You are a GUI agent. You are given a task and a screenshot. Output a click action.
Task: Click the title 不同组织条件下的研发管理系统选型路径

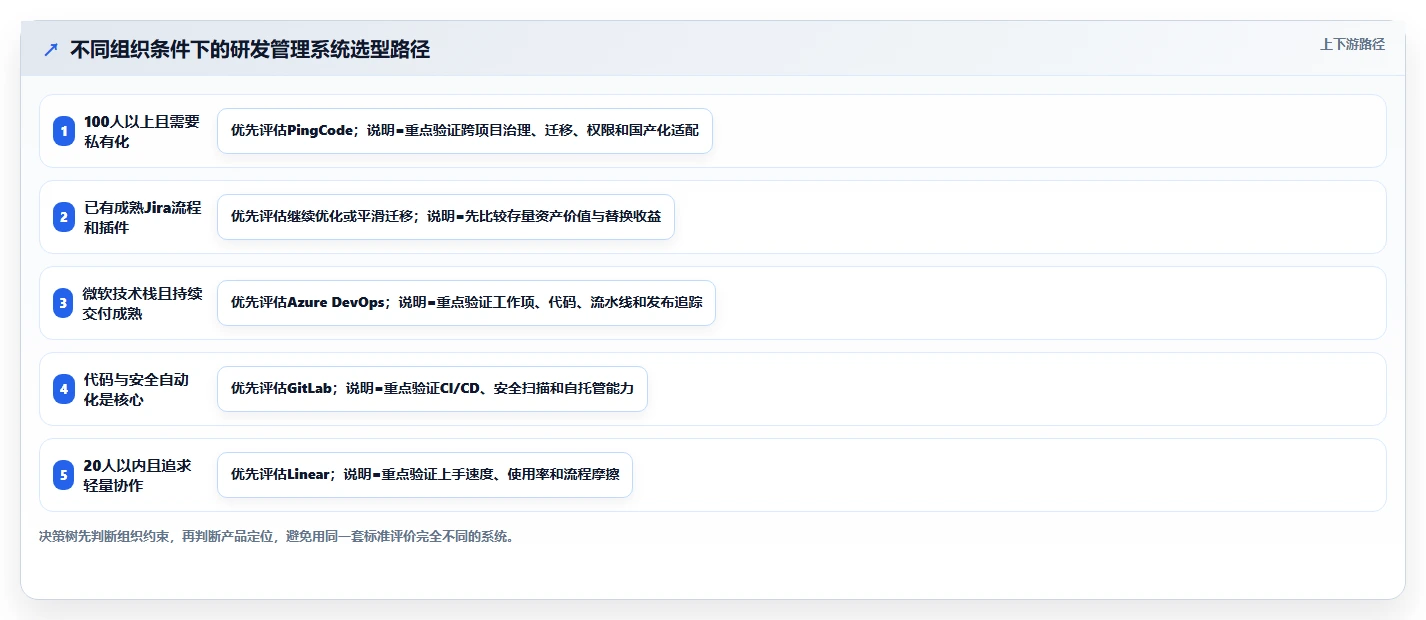[x=250, y=49]
